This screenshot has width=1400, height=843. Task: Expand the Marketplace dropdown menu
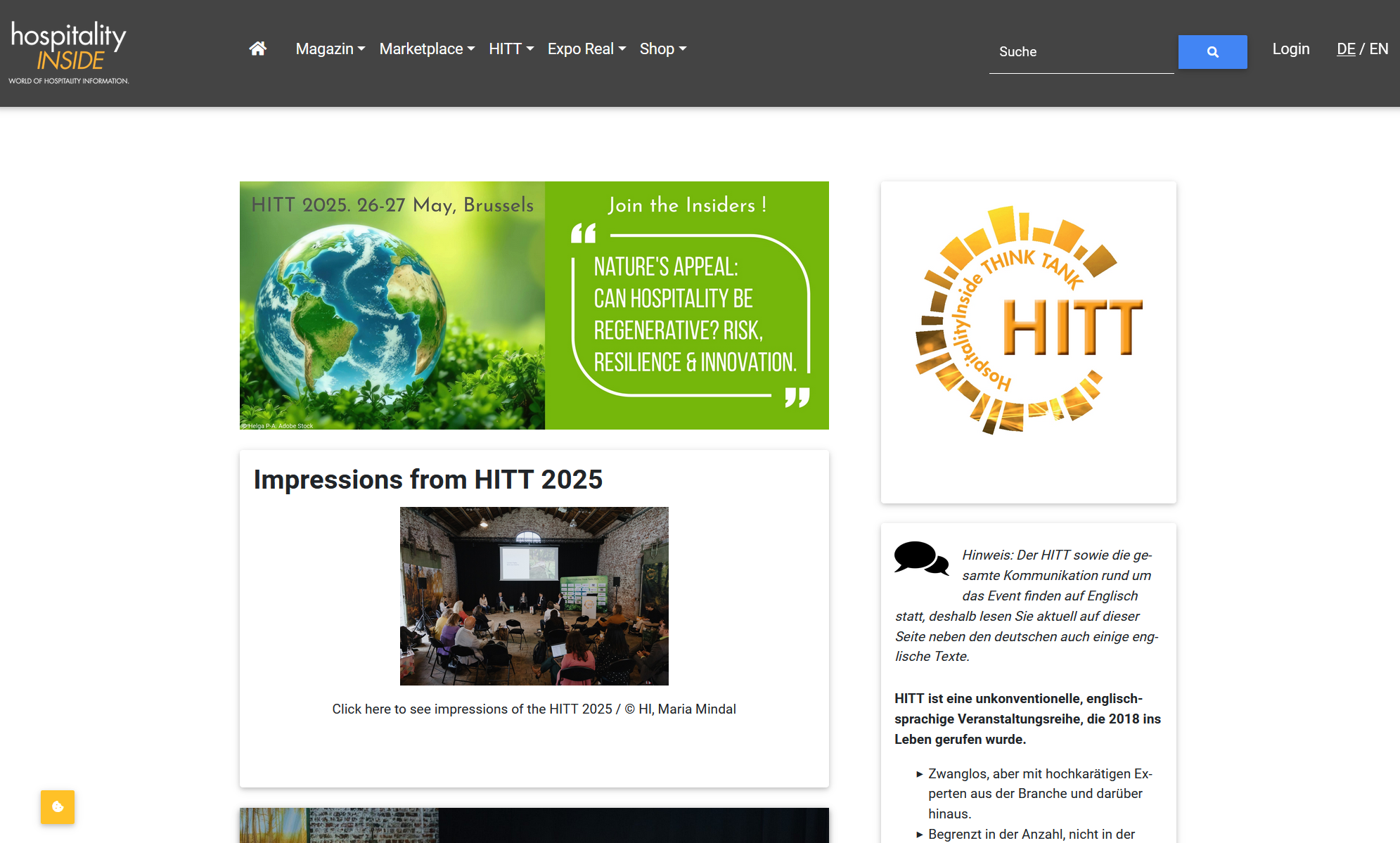click(x=428, y=49)
